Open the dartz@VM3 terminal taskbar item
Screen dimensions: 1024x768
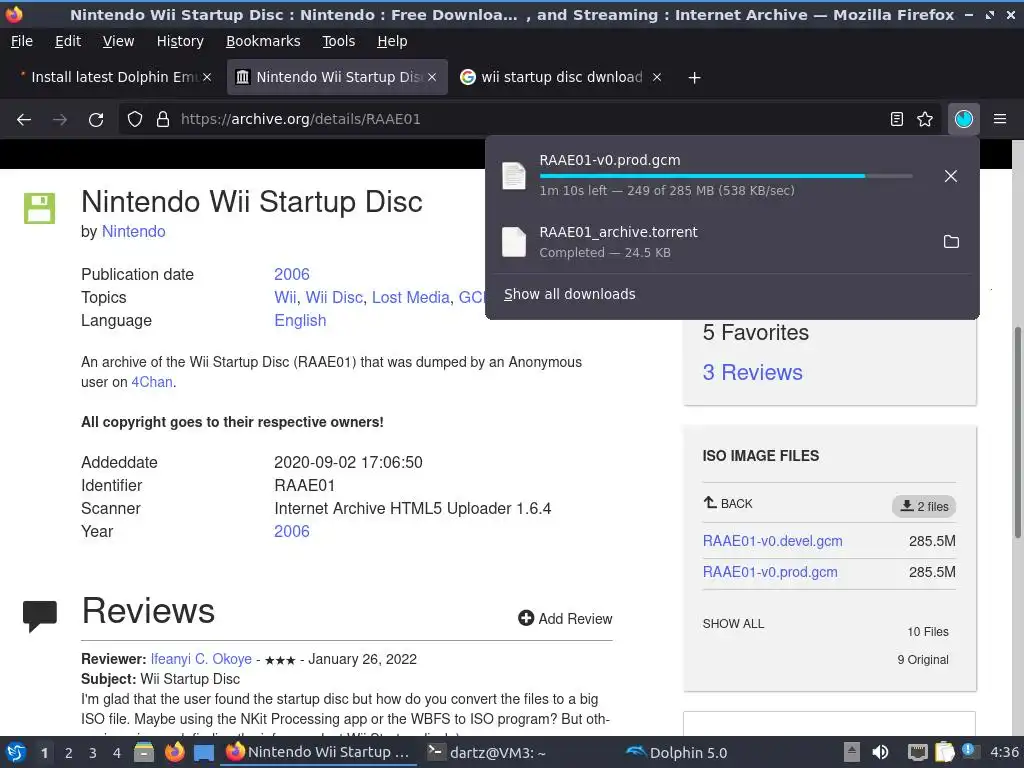[487, 752]
